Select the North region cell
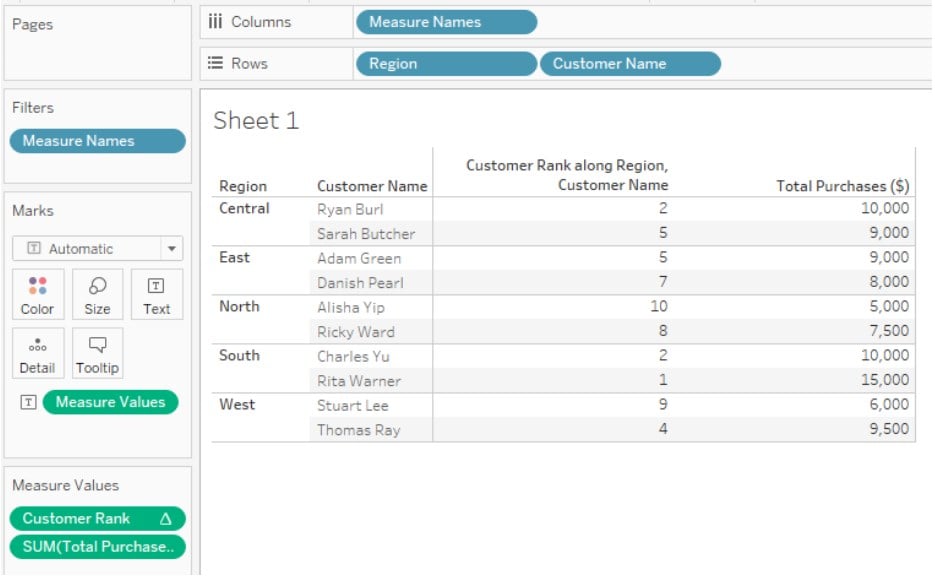 (239, 306)
